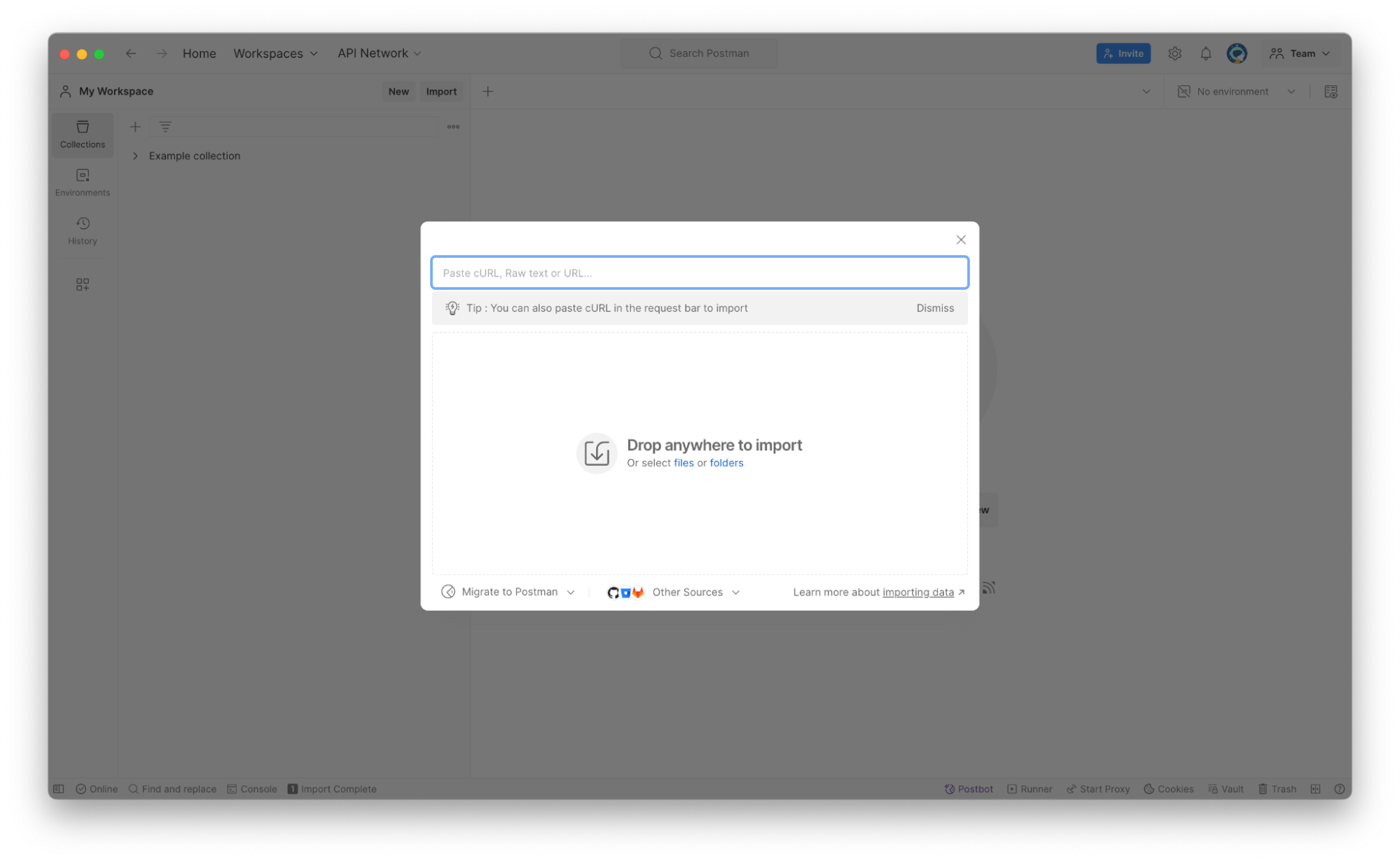Open Postbot in the status bar

click(x=969, y=789)
